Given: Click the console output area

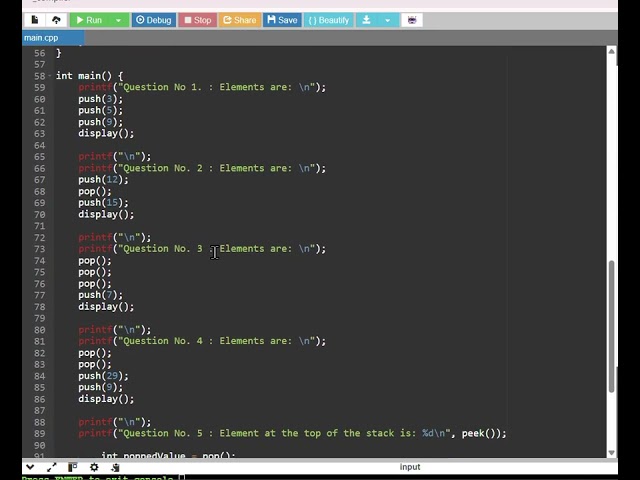Looking at the screenshot, I should pyautogui.click(x=320, y=477).
